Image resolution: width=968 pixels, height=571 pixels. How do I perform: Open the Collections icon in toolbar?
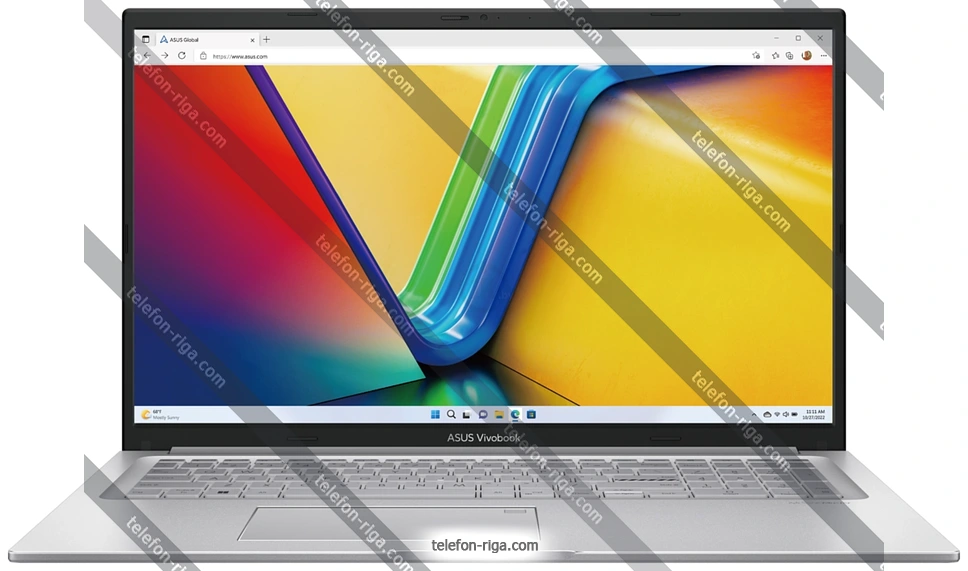click(x=789, y=56)
